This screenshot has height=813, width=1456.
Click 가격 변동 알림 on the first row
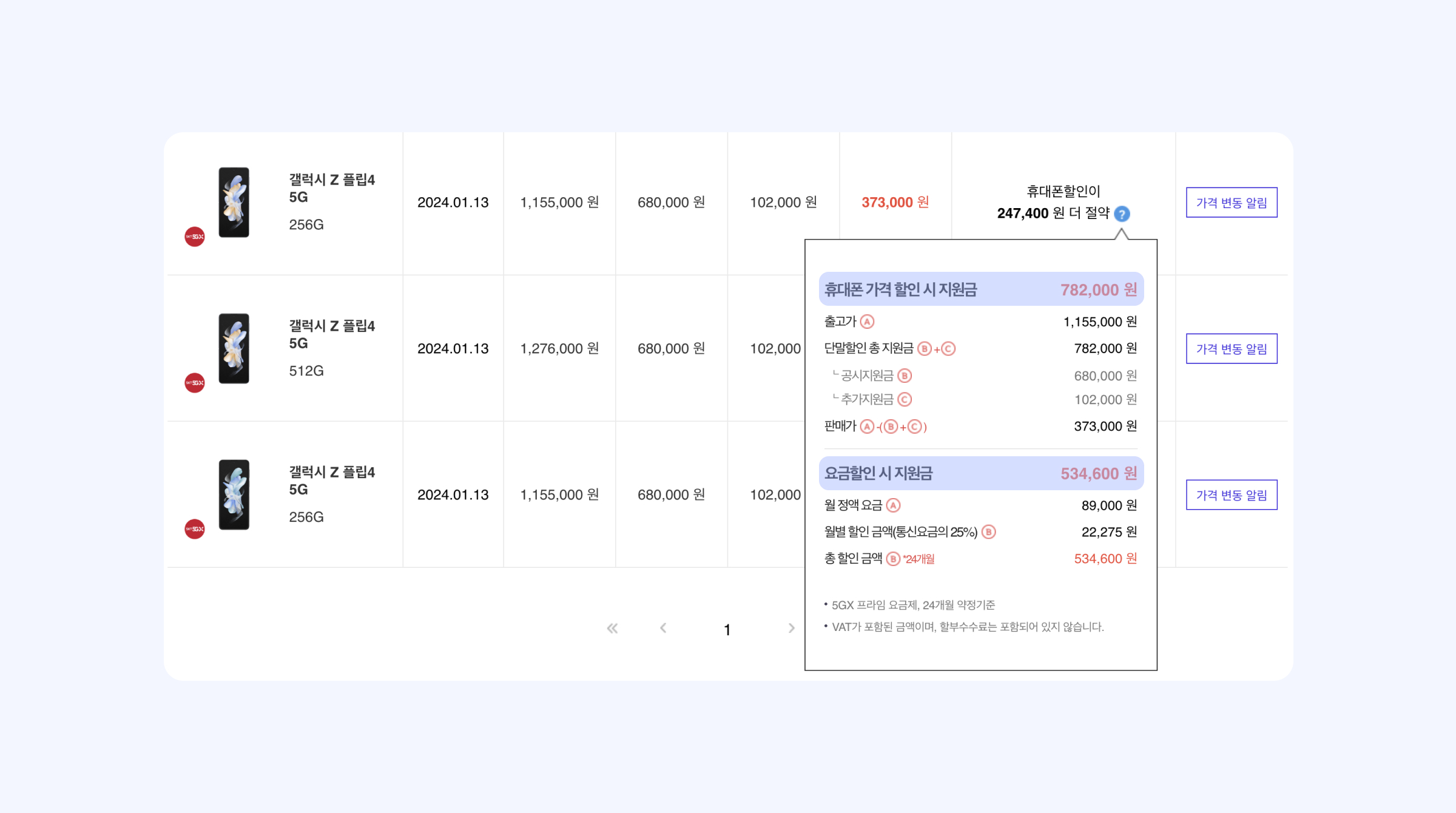point(1232,203)
